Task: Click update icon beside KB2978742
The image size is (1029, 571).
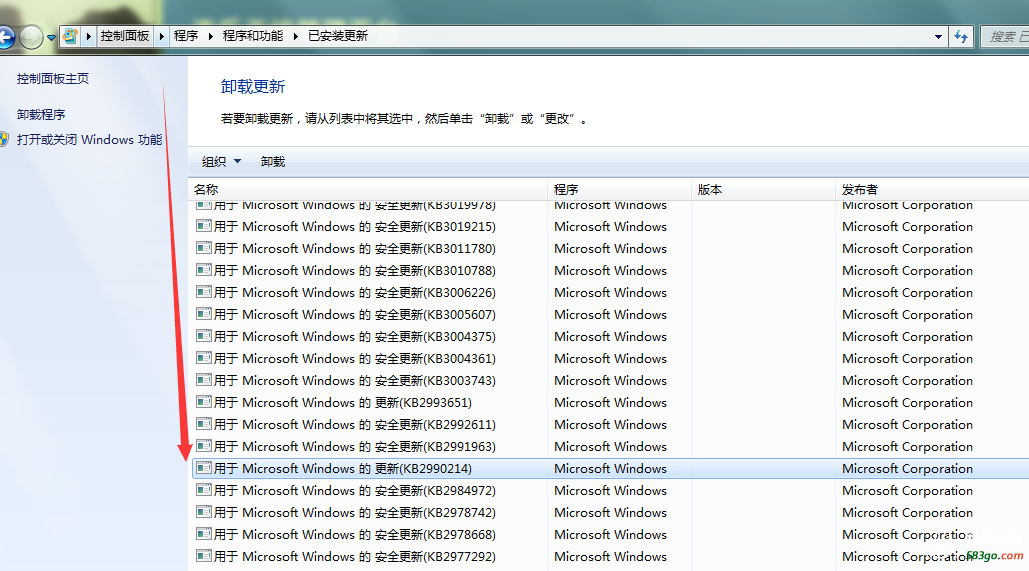Action: pos(203,512)
